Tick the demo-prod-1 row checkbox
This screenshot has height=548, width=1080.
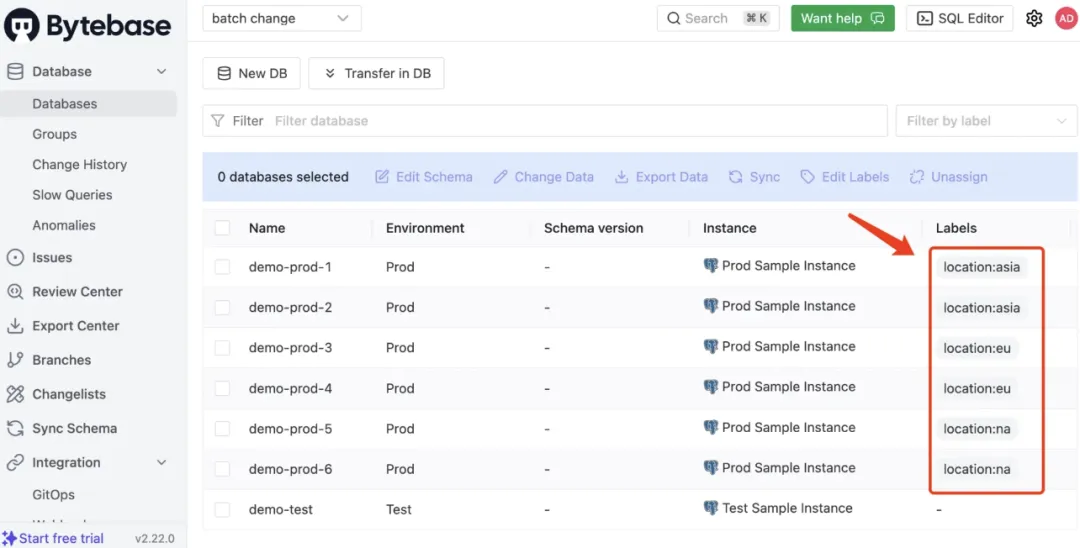(x=222, y=267)
